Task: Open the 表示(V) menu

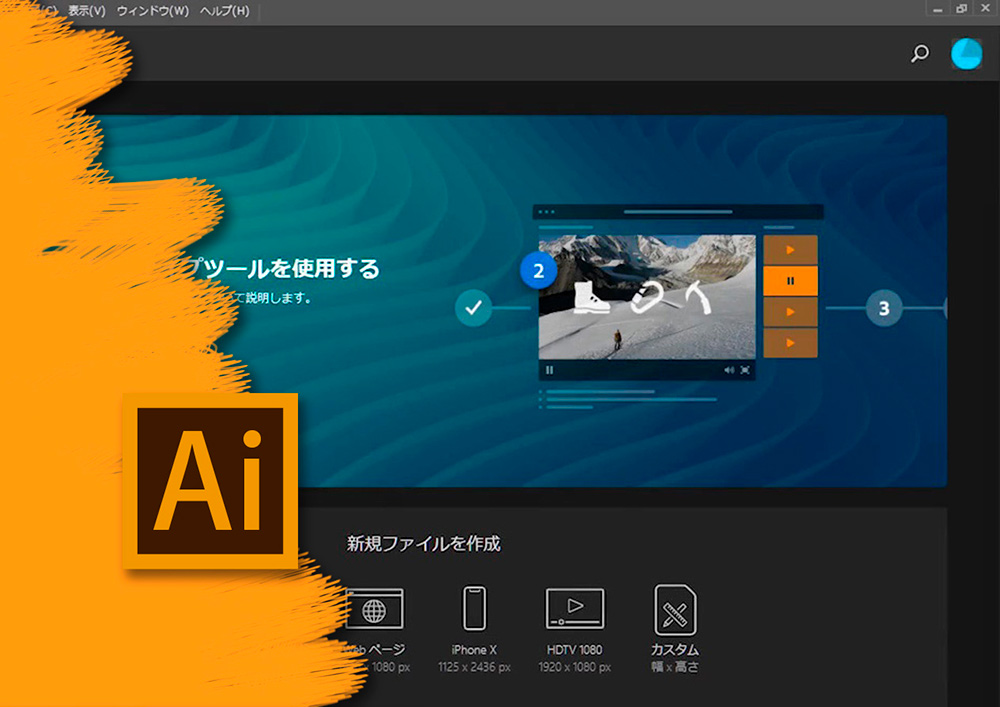Action: (87, 11)
